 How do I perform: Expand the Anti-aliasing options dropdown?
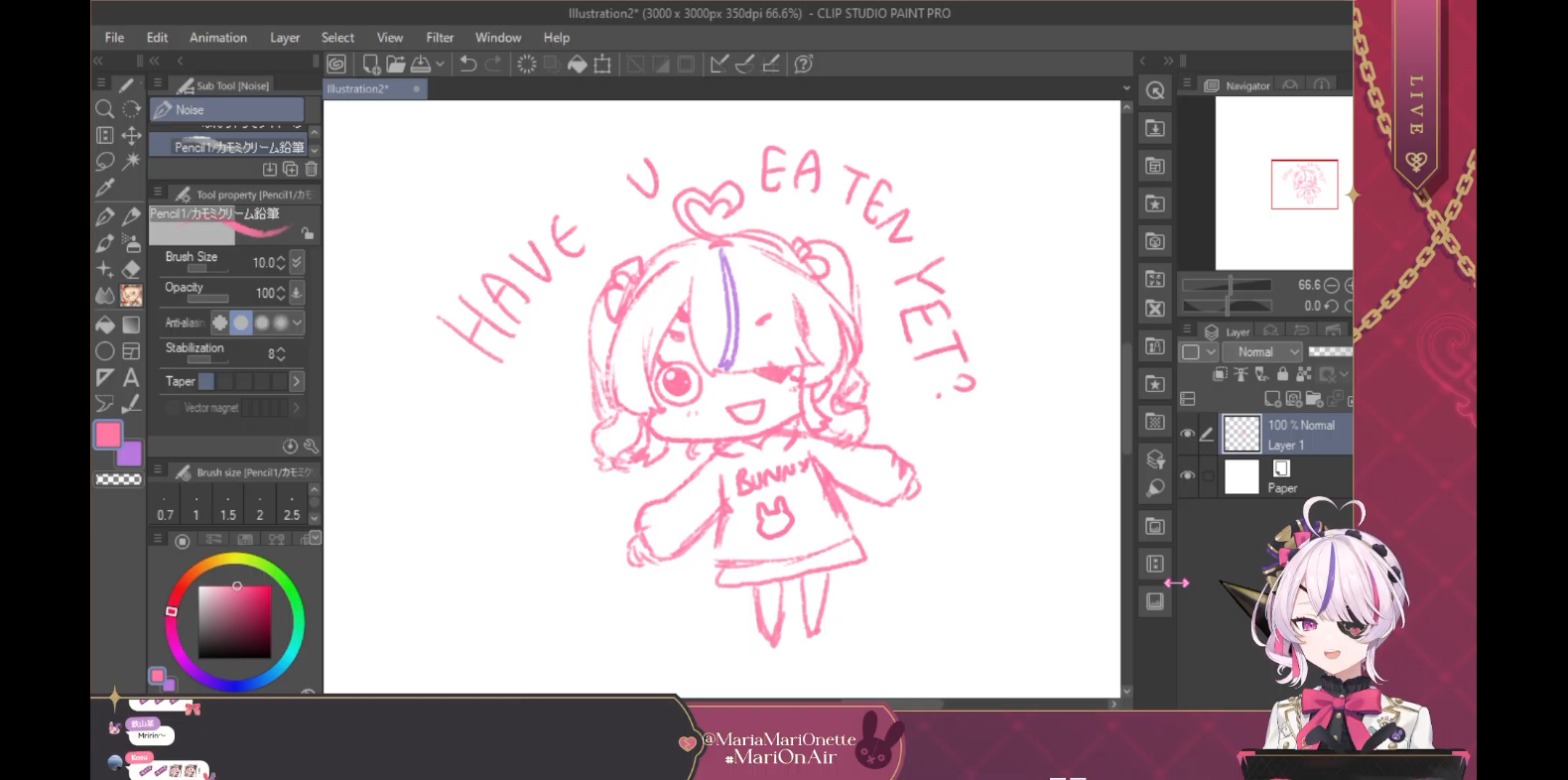pyautogui.click(x=297, y=323)
